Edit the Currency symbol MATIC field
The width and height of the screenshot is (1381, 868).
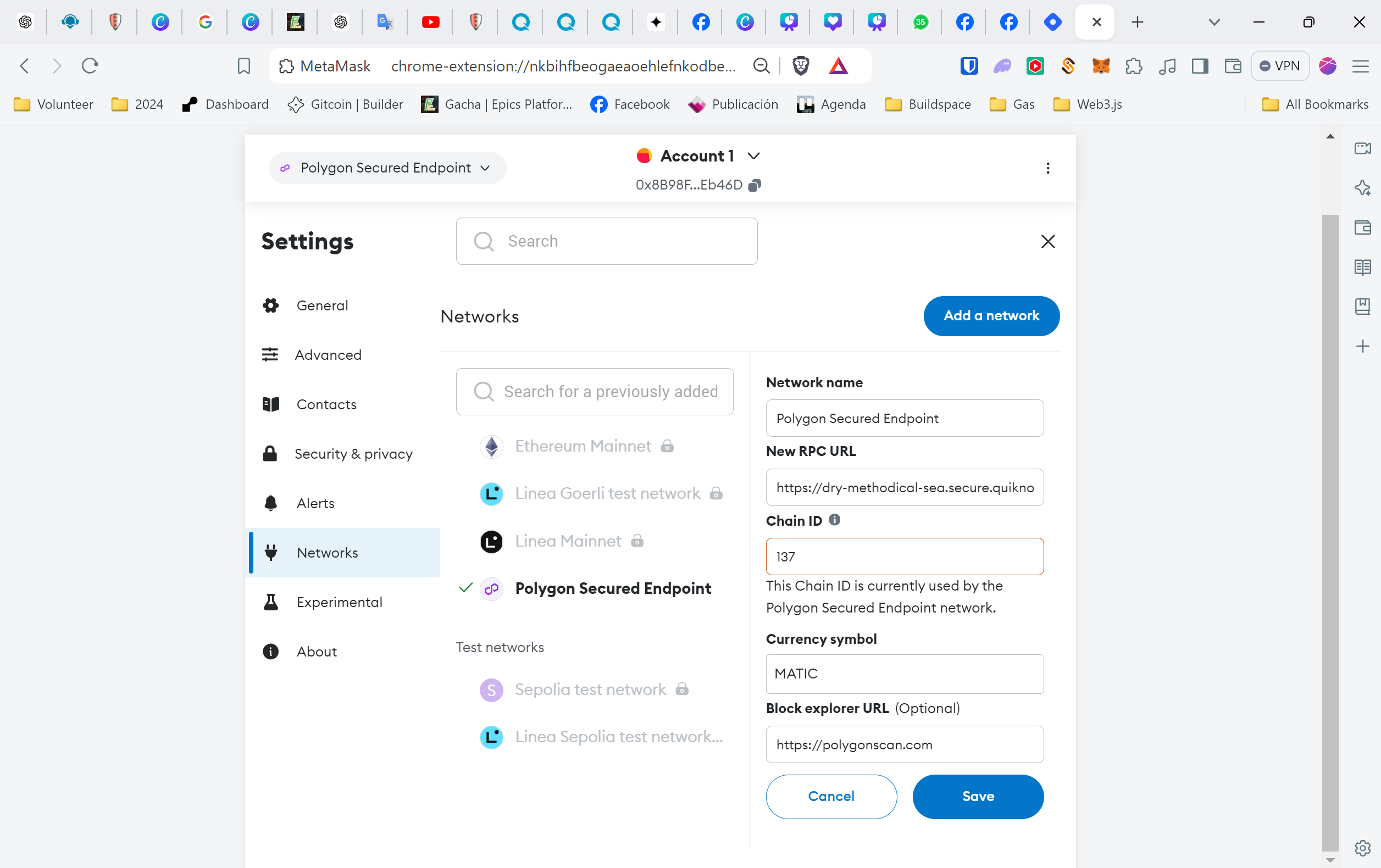tap(905, 674)
